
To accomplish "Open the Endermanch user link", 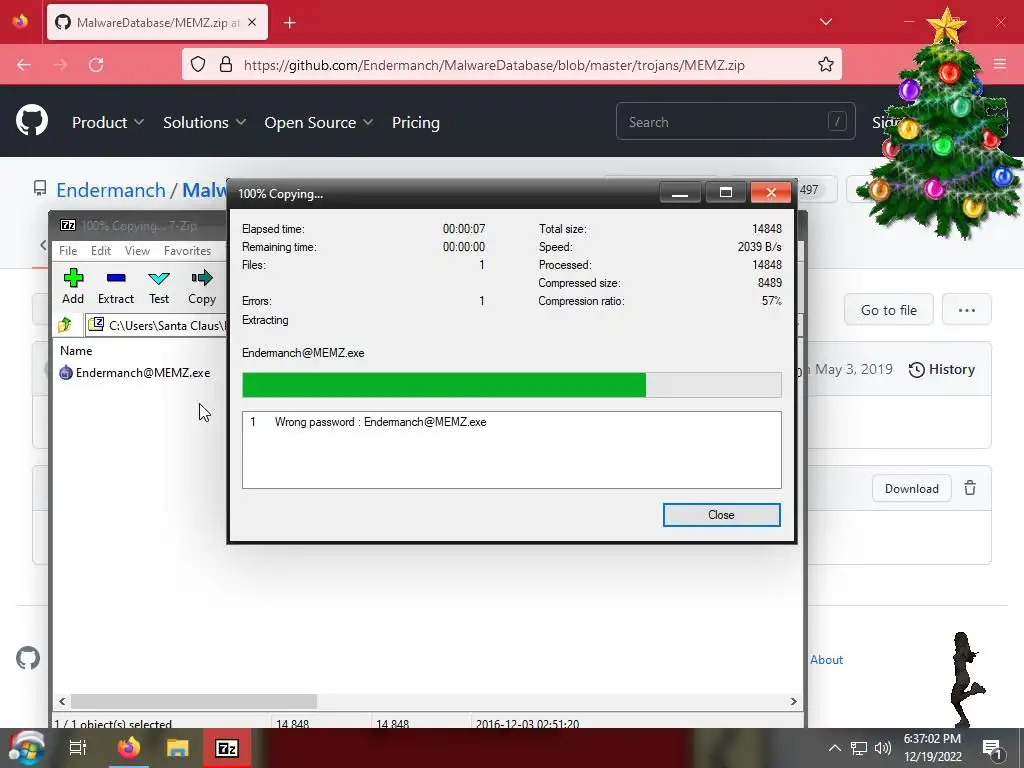I will pyautogui.click(x=111, y=190).
